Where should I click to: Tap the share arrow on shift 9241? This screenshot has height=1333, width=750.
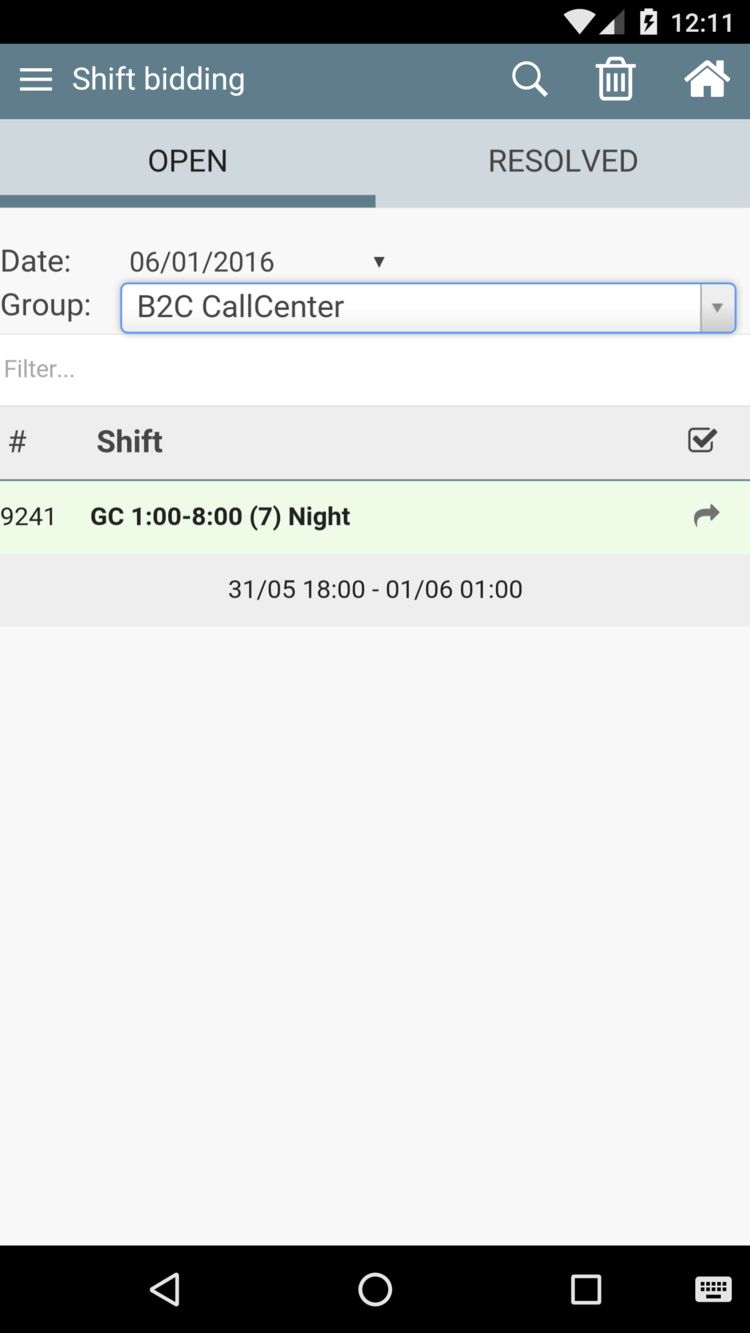706,516
